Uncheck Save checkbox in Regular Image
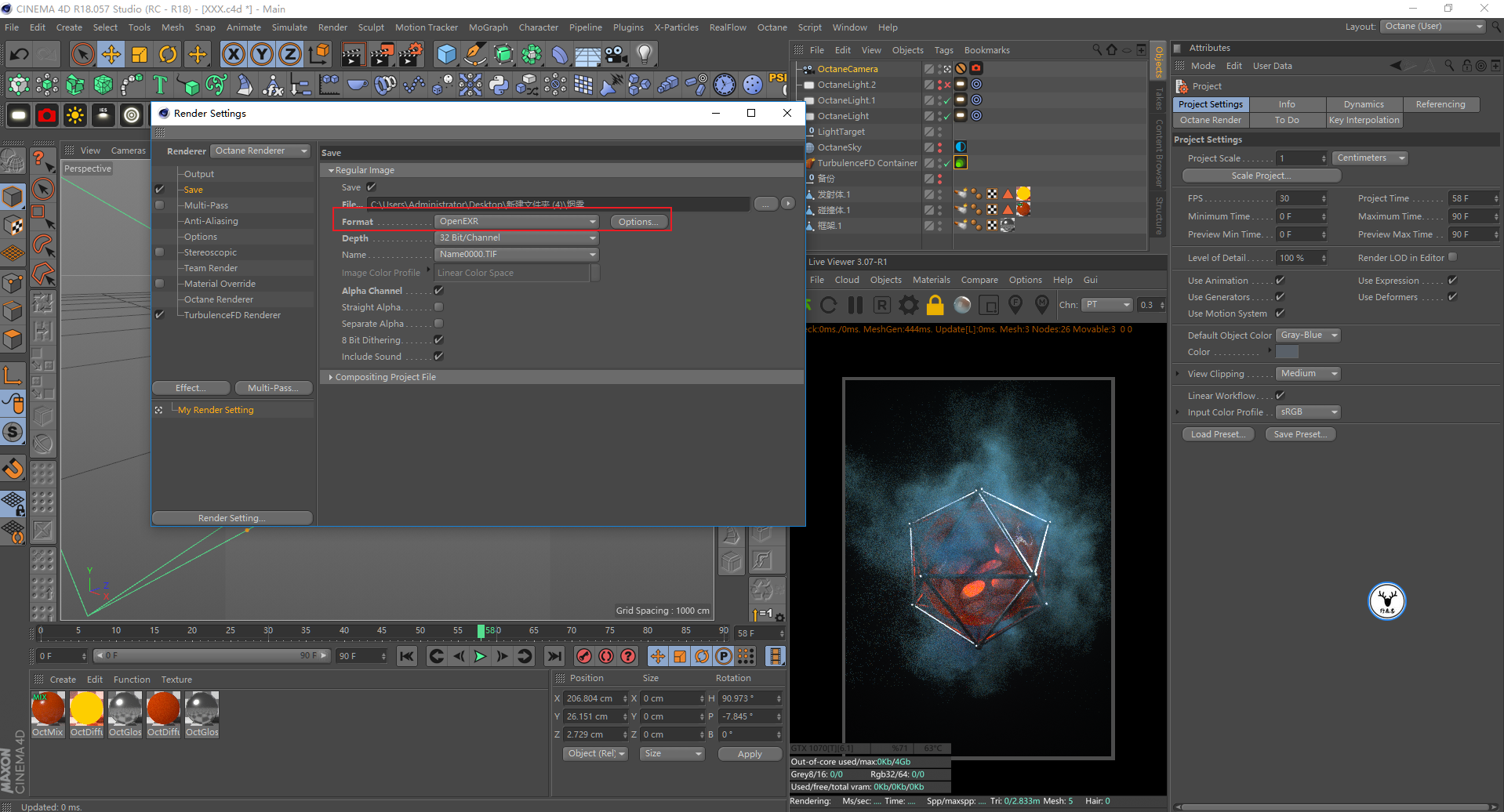The image size is (1504, 812). coord(372,187)
